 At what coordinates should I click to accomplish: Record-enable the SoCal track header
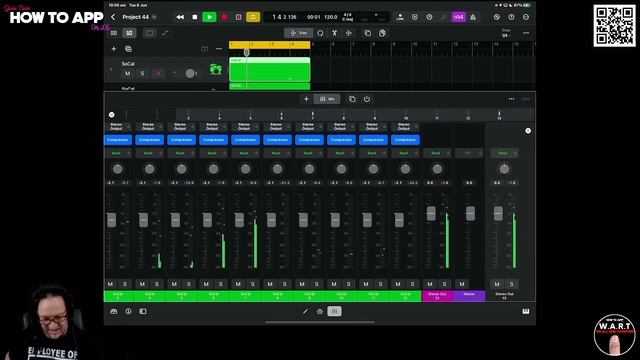click(158, 73)
